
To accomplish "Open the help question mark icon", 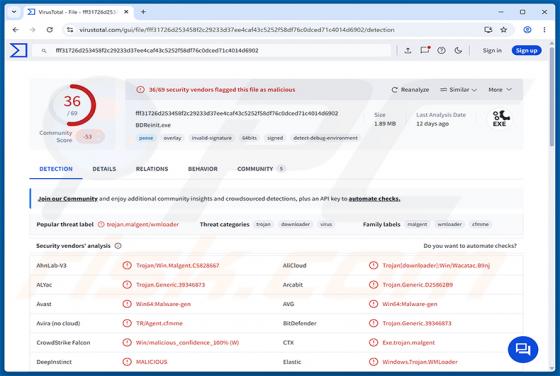I will 441,51.
